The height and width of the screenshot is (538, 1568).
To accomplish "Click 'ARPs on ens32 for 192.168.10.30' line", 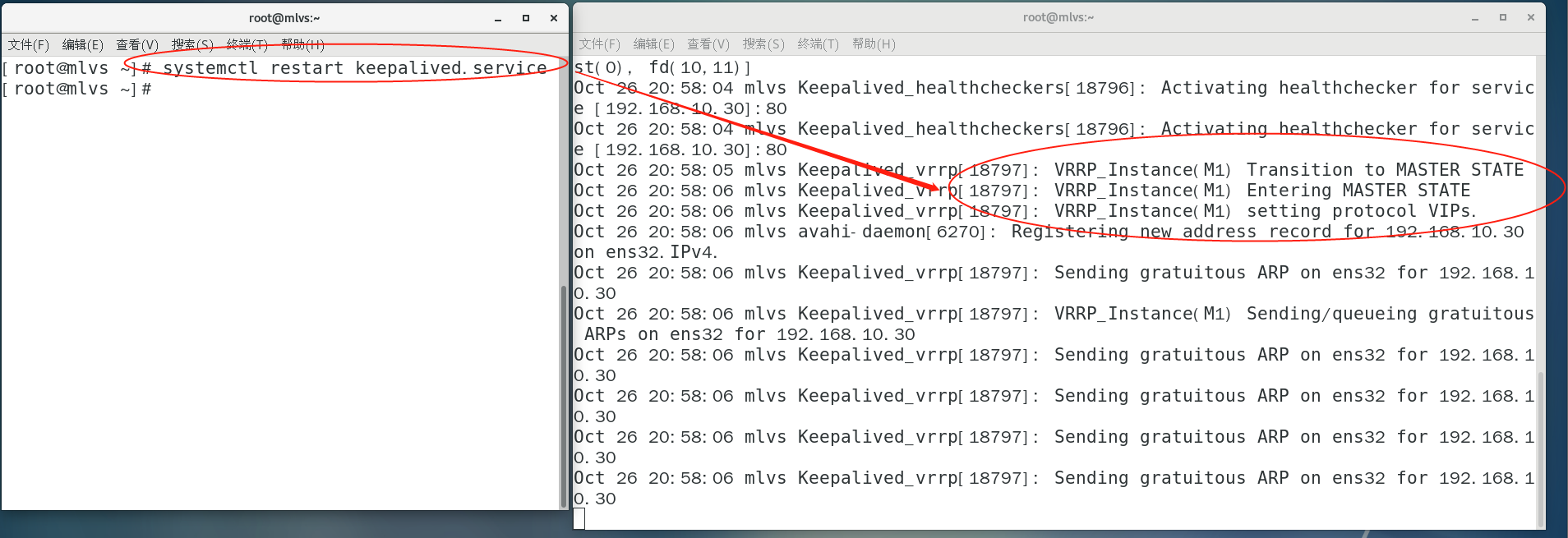I will click(x=749, y=334).
